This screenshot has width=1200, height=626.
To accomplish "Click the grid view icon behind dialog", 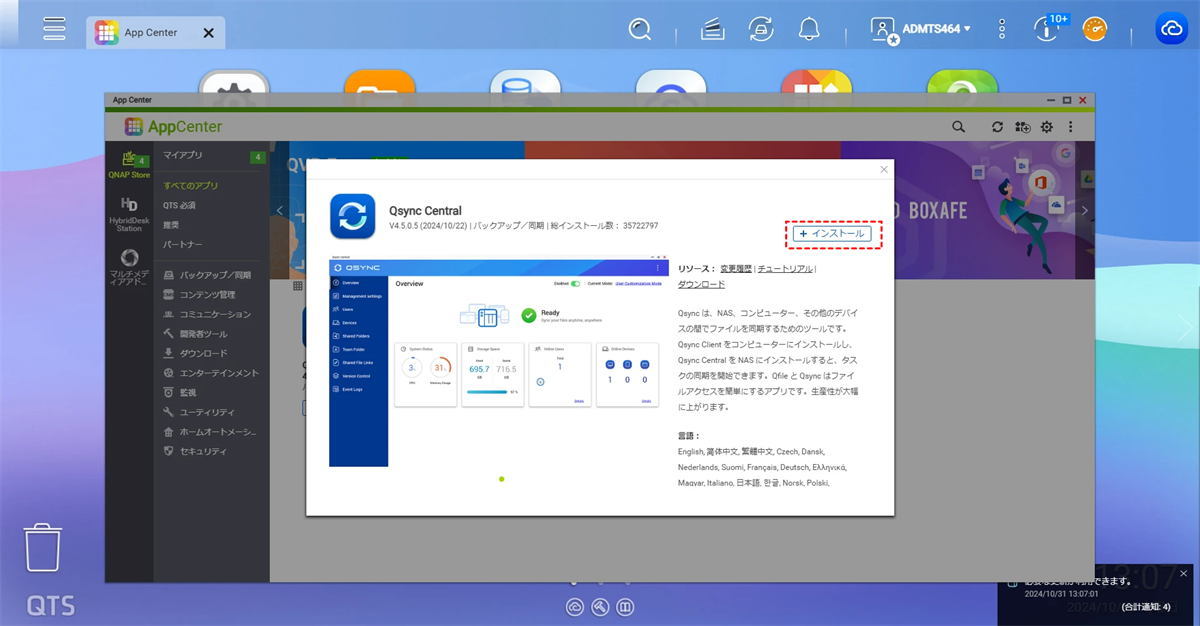I will coord(297,286).
